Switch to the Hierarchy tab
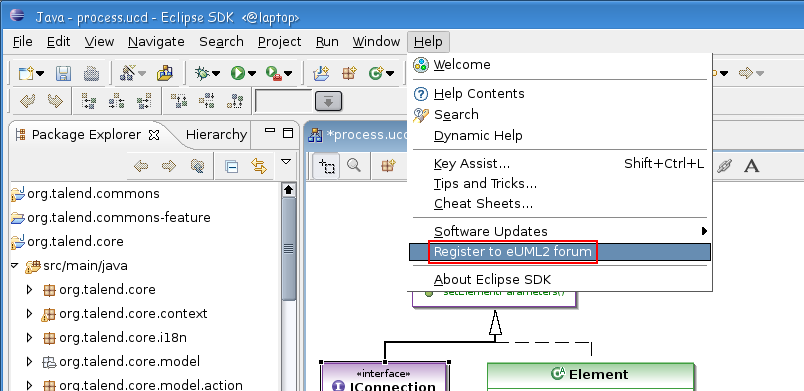Screen dimensions: 804x391 point(216,135)
